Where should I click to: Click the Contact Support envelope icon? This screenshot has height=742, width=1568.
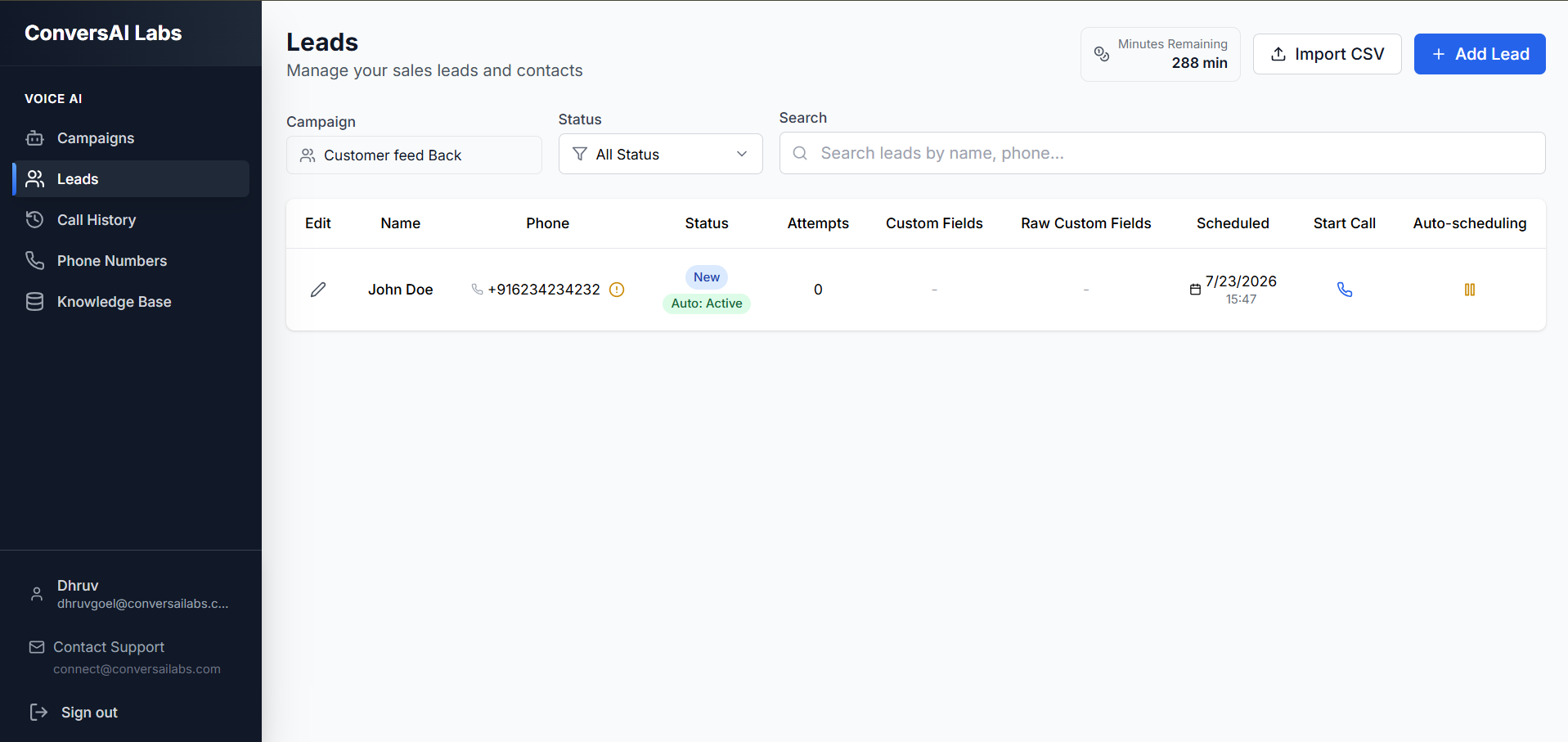tap(37, 647)
